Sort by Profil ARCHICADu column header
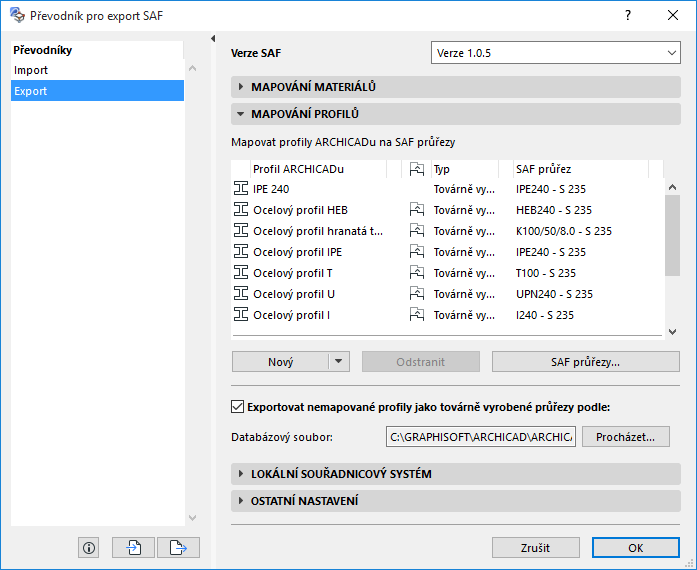The height and width of the screenshot is (570, 697). 318,169
